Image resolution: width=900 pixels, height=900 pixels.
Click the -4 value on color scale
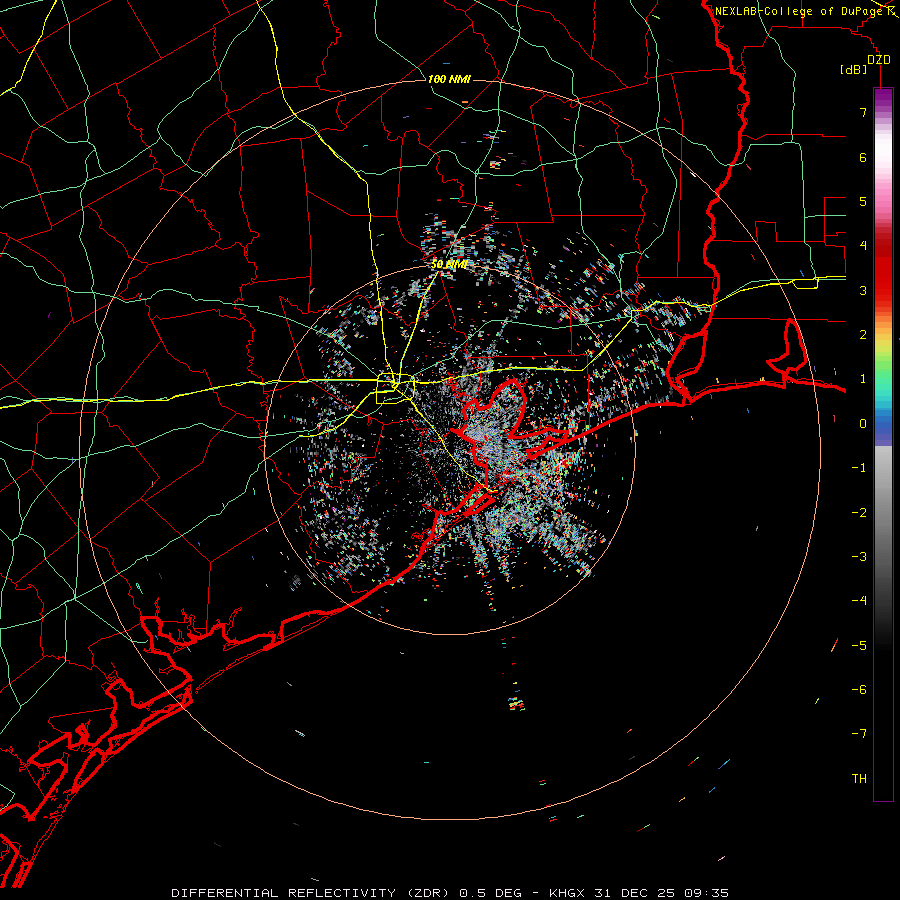coord(859,601)
